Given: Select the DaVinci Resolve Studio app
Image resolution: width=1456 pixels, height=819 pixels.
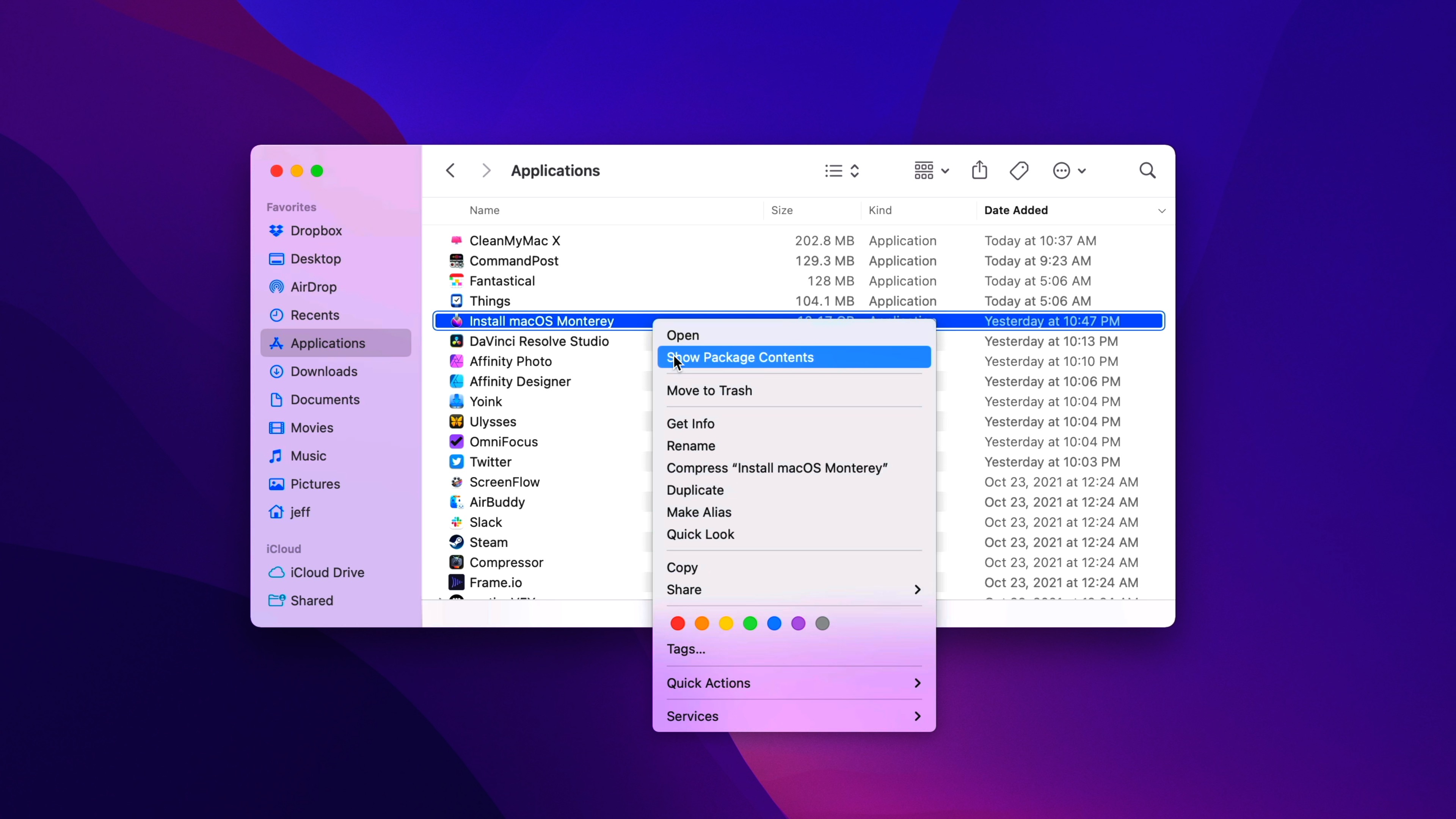Looking at the screenshot, I should pos(538,341).
